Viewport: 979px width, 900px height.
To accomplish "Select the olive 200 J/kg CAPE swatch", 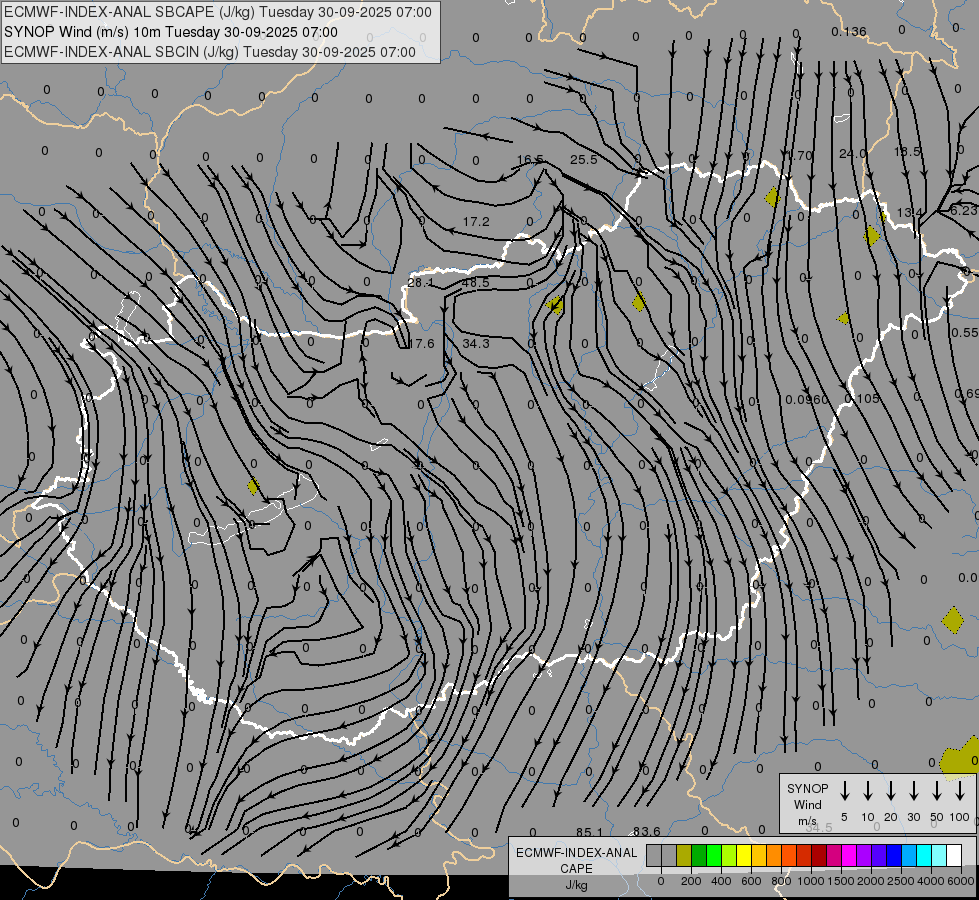I will [x=685, y=855].
